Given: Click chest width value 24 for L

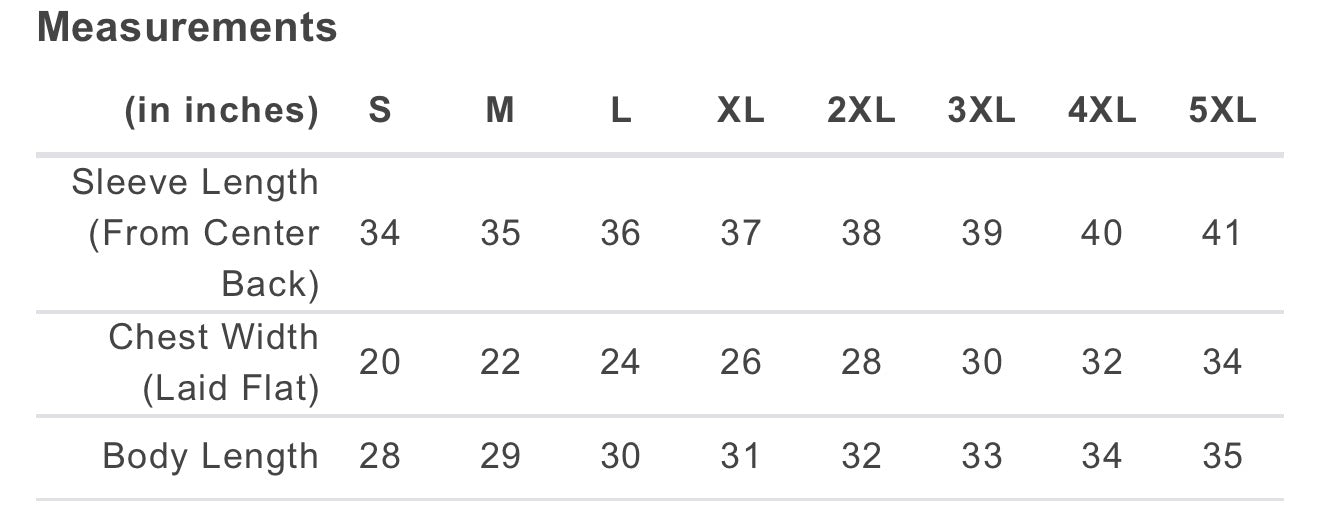Looking at the screenshot, I should coord(620,362).
